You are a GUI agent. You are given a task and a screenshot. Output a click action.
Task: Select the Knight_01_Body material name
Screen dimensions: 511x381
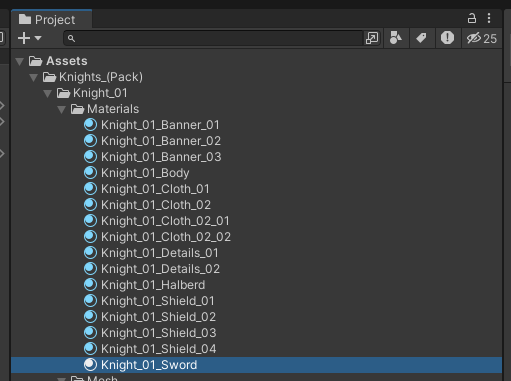click(x=145, y=173)
